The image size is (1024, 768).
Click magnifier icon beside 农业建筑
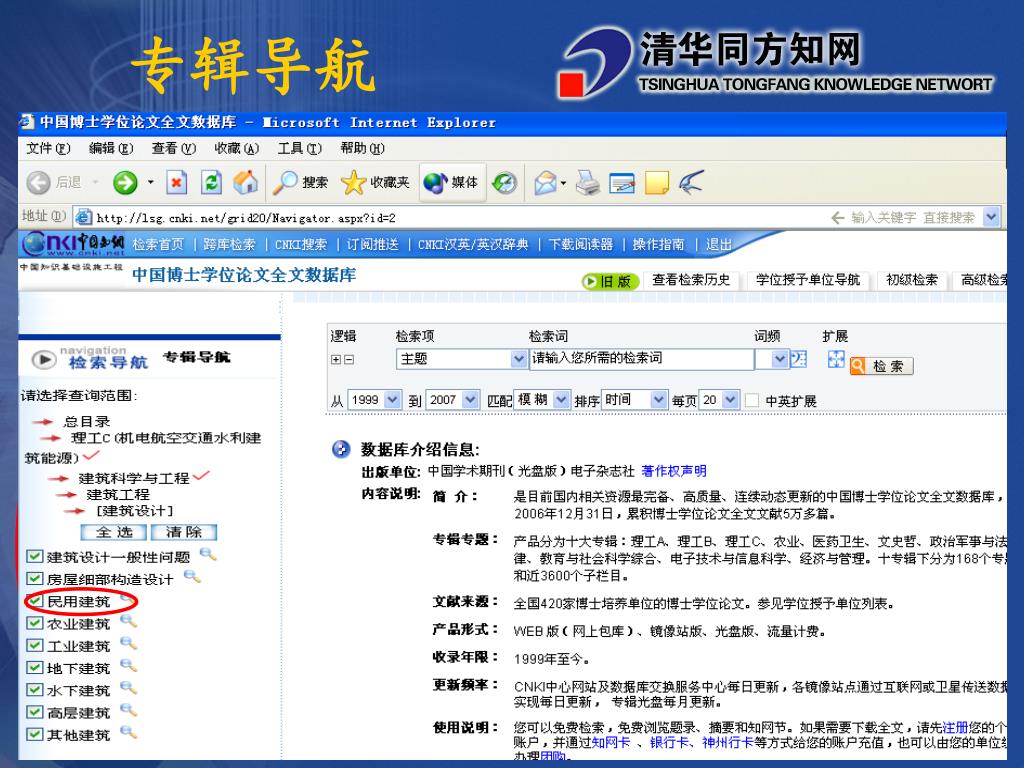129,621
